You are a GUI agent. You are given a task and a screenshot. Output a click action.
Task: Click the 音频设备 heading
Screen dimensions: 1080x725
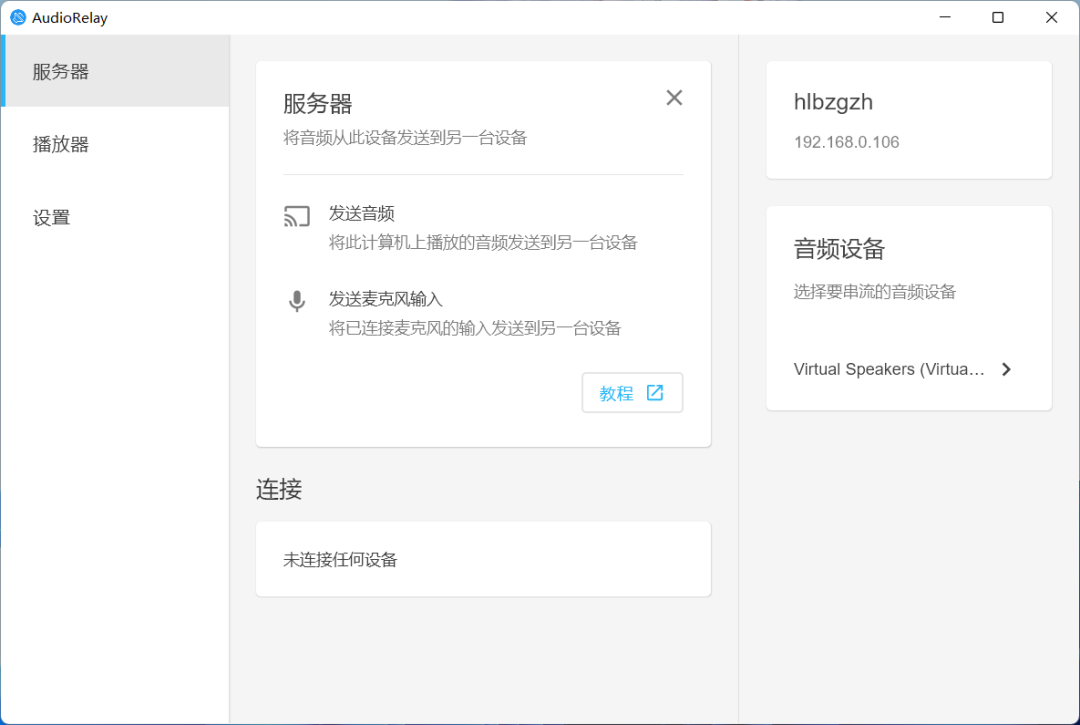pos(839,249)
